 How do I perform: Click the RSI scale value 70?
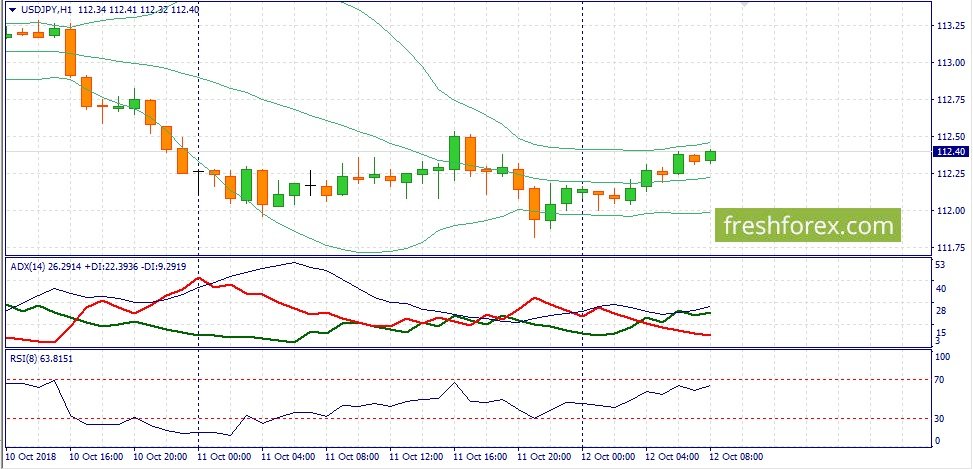point(940,380)
